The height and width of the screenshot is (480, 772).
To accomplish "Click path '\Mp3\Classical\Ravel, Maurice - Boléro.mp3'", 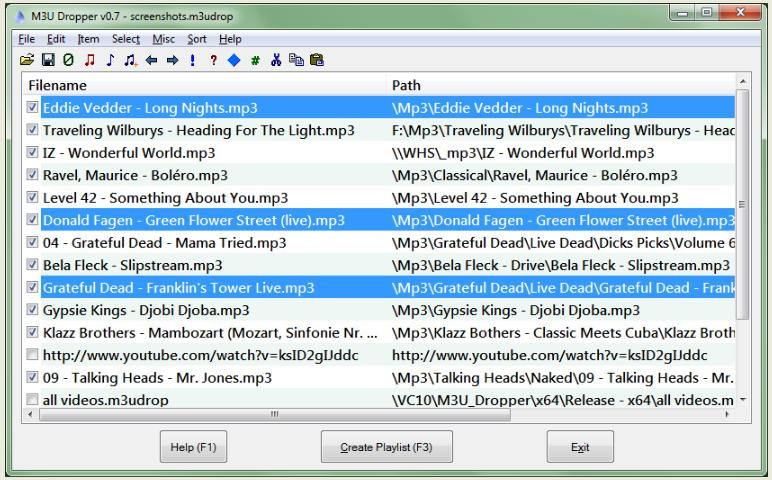I will coord(535,175).
